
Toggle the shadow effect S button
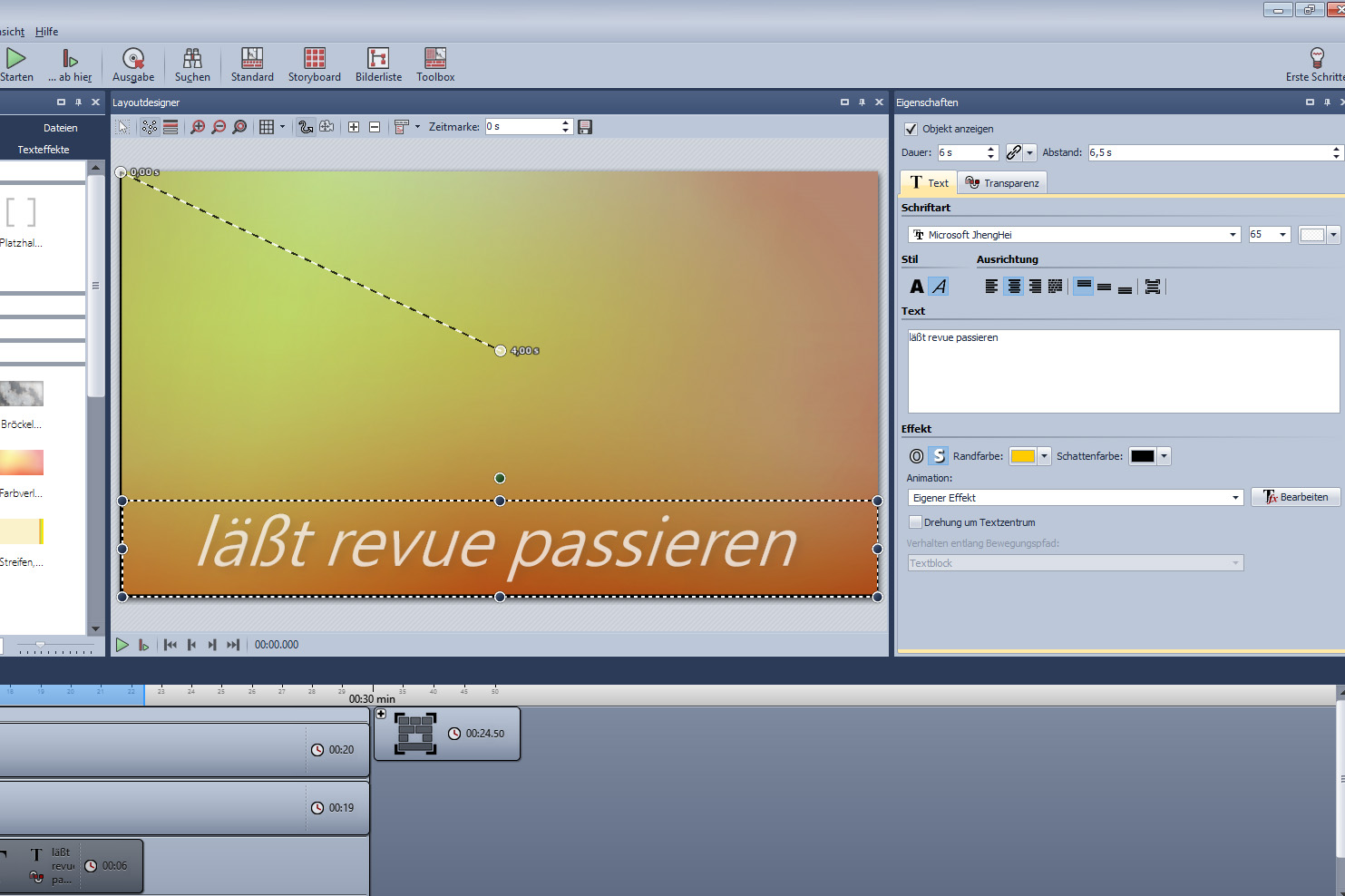[939, 456]
